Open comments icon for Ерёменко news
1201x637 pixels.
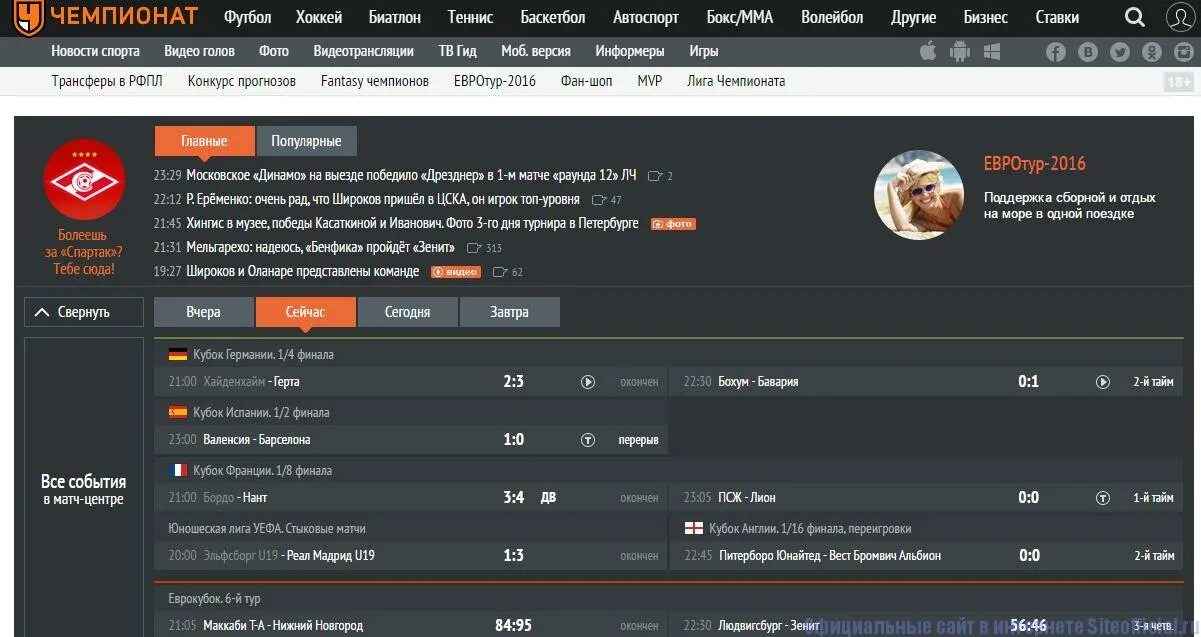tap(599, 200)
